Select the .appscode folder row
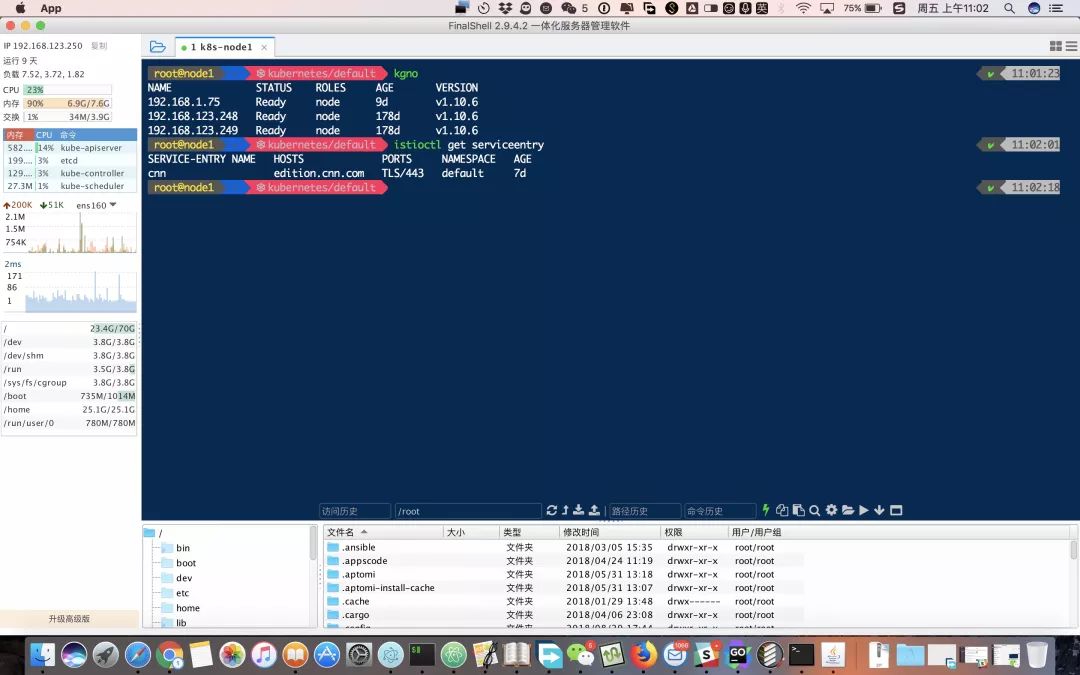This screenshot has height=675, width=1080. click(x=565, y=561)
